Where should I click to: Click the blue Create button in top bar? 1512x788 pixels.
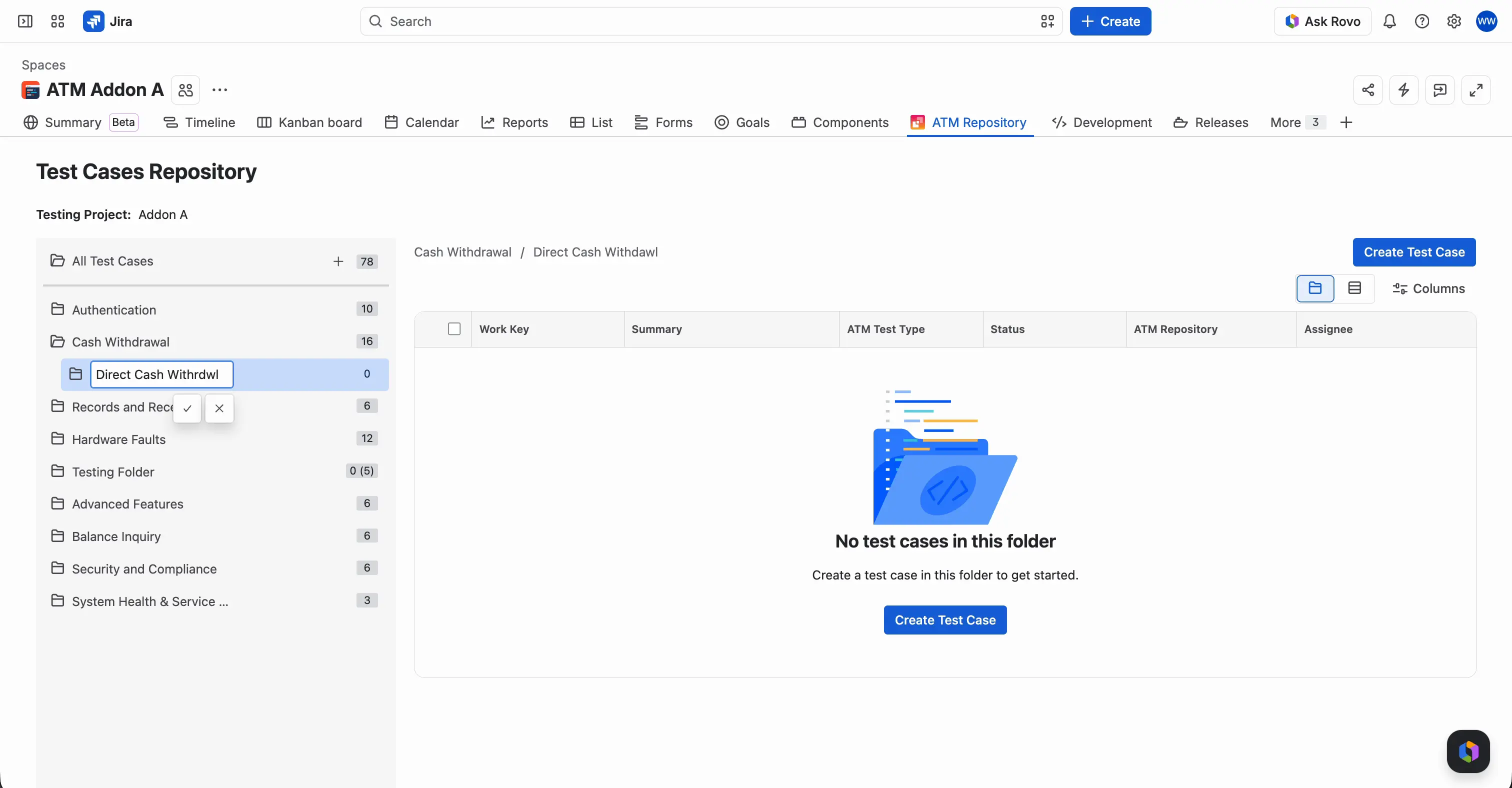(1110, 21)
